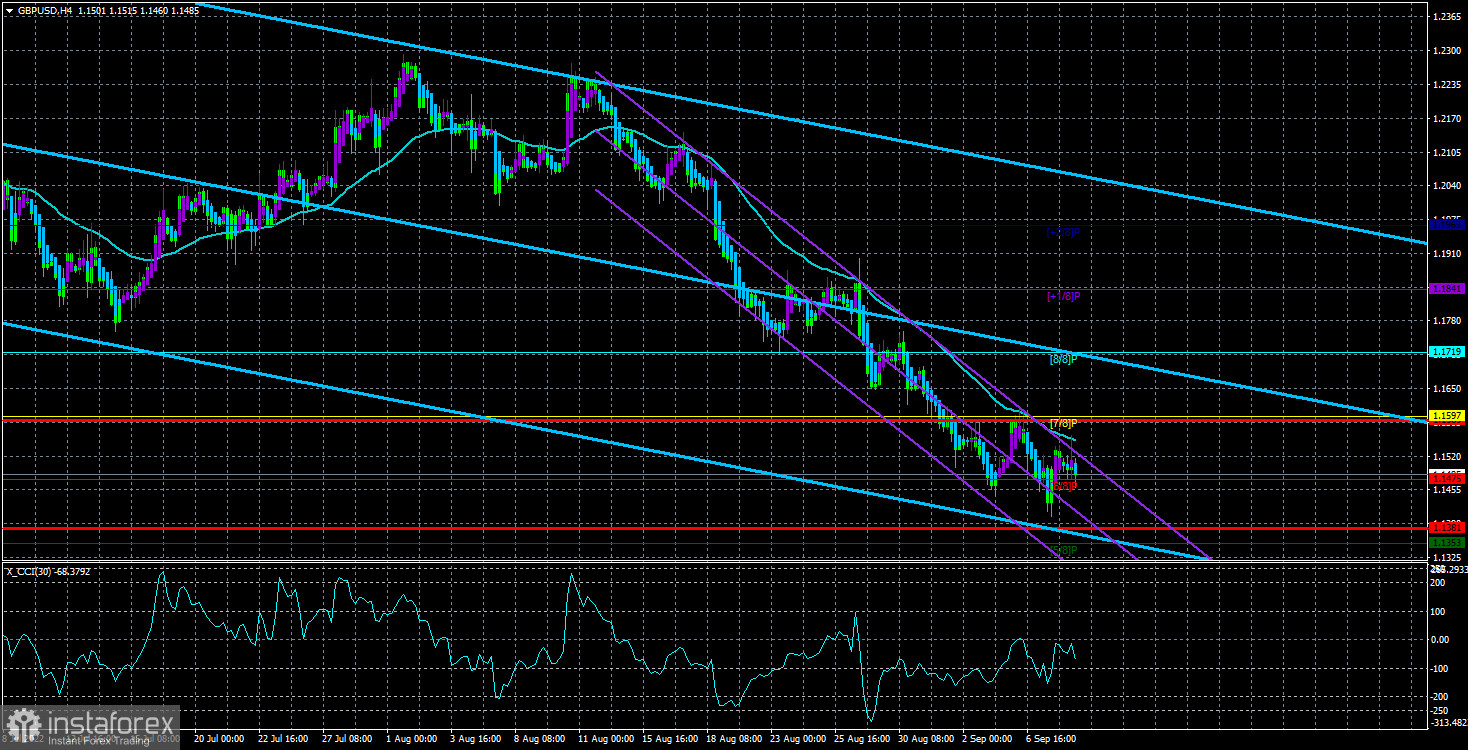Image resolution: width=1468 pixels, height=750 pixels.
Task: Click the red 1.1475 price tag
Action: (1448, 479)
